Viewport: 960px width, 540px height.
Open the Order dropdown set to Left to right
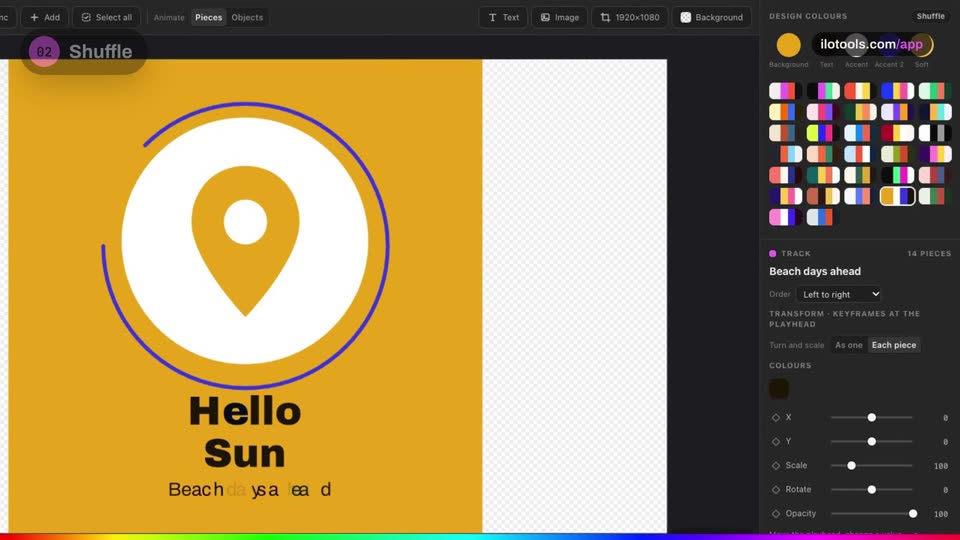click(x=839, y=294)
